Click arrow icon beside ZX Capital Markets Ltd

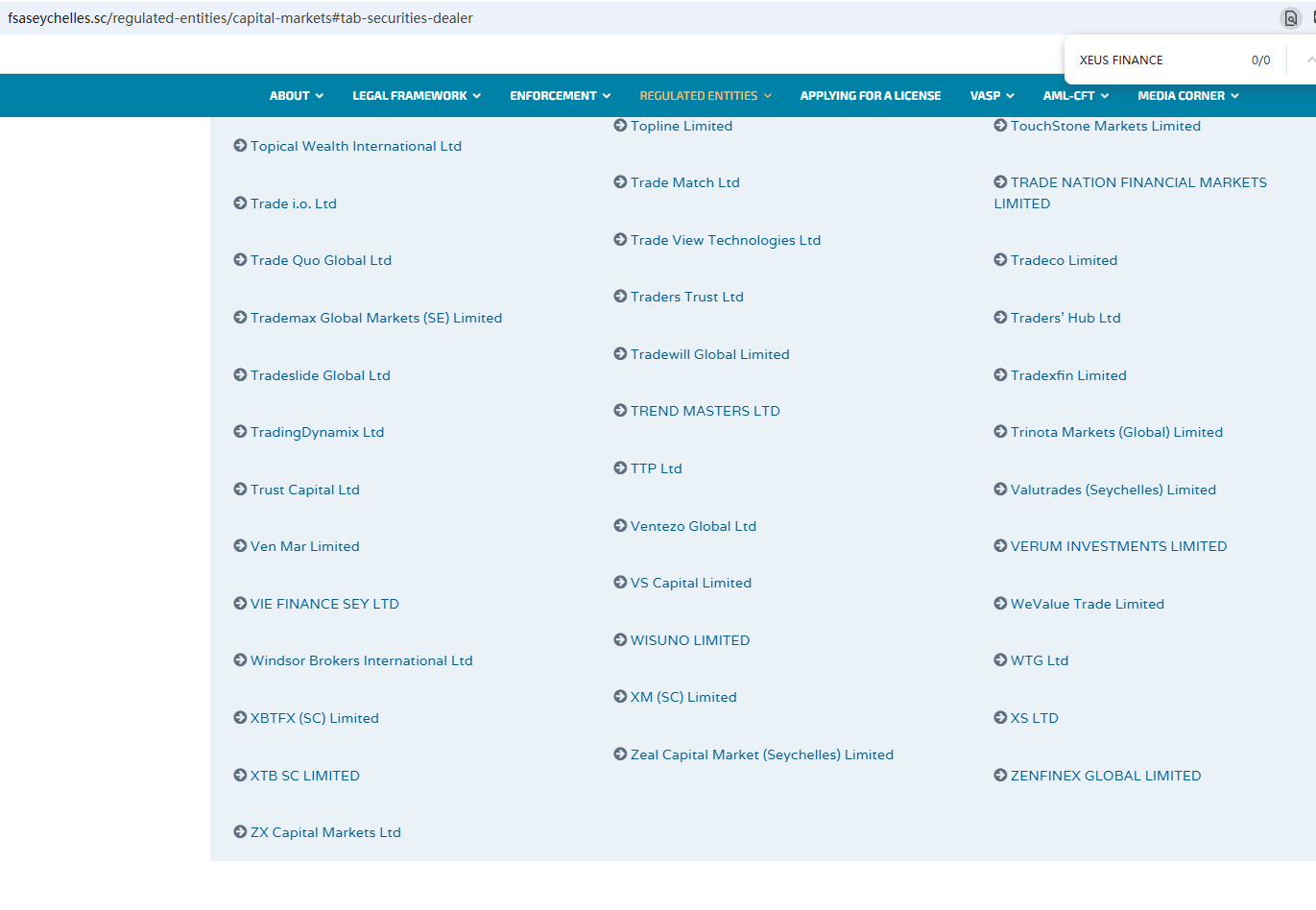[x=240, y=832]
